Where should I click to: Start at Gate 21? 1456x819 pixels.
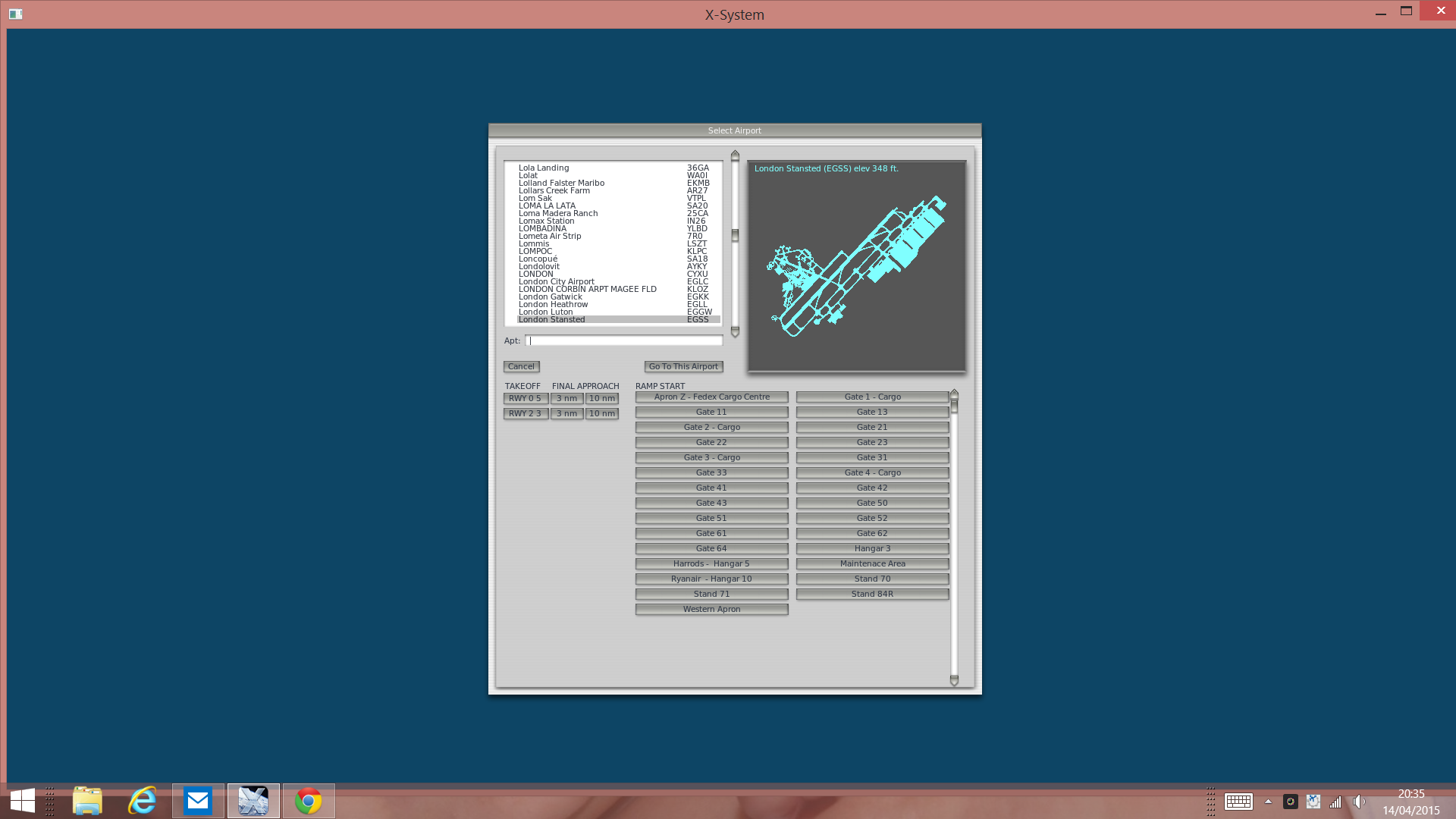point(873,427)
